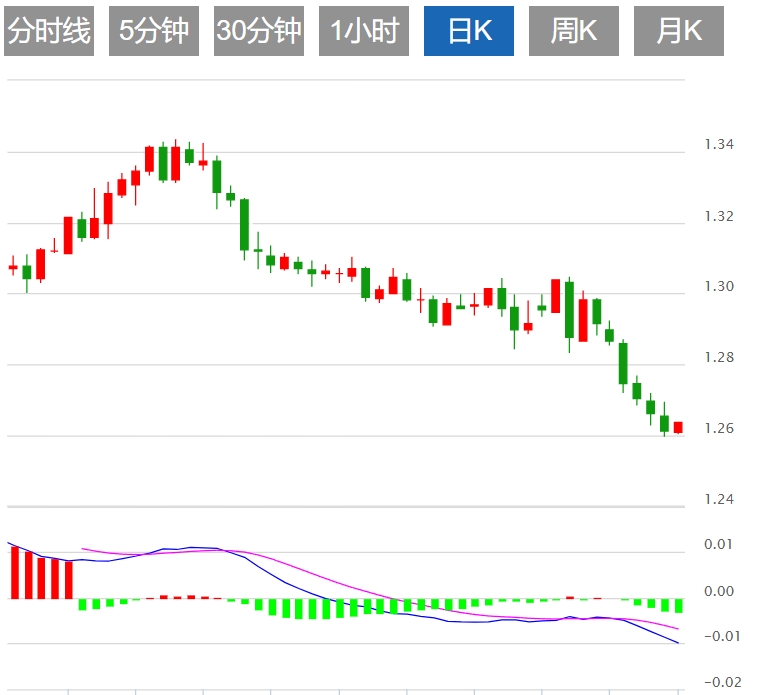This screenshot has height=695, width=767.
Task: Select the active 日K tab
Action: (469, 31)
